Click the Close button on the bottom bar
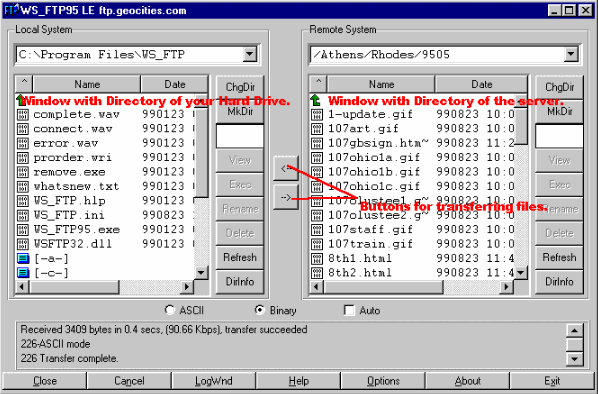Screen dimensions: 598x394 [45, 381]
